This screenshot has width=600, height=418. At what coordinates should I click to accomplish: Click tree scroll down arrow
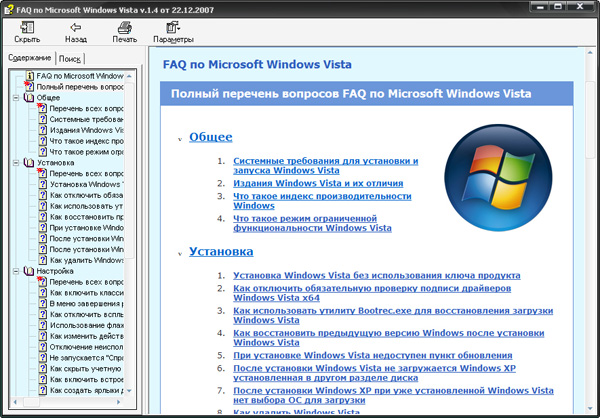129,391
